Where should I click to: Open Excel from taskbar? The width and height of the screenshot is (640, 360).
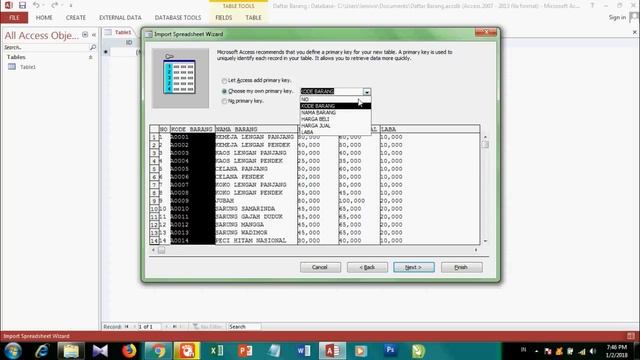point(217,351)
